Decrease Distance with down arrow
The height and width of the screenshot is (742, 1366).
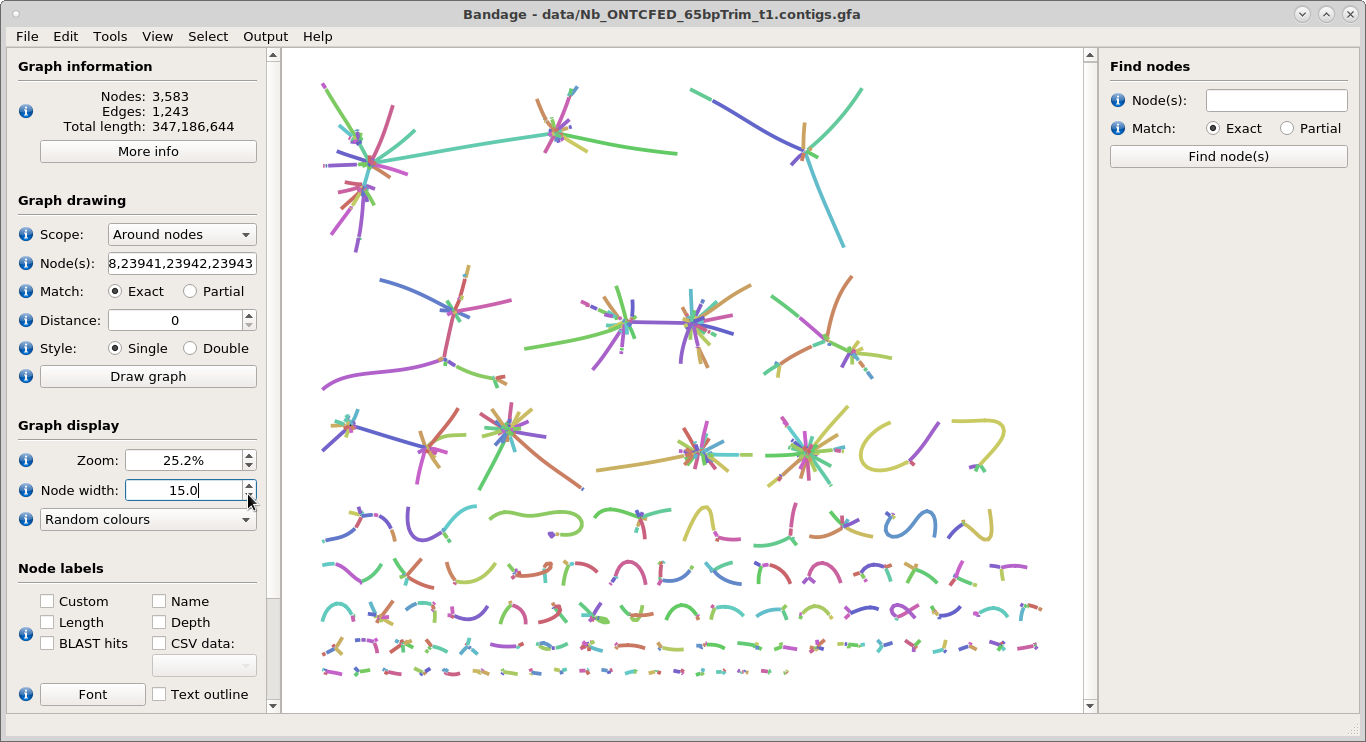coord(249,325)
